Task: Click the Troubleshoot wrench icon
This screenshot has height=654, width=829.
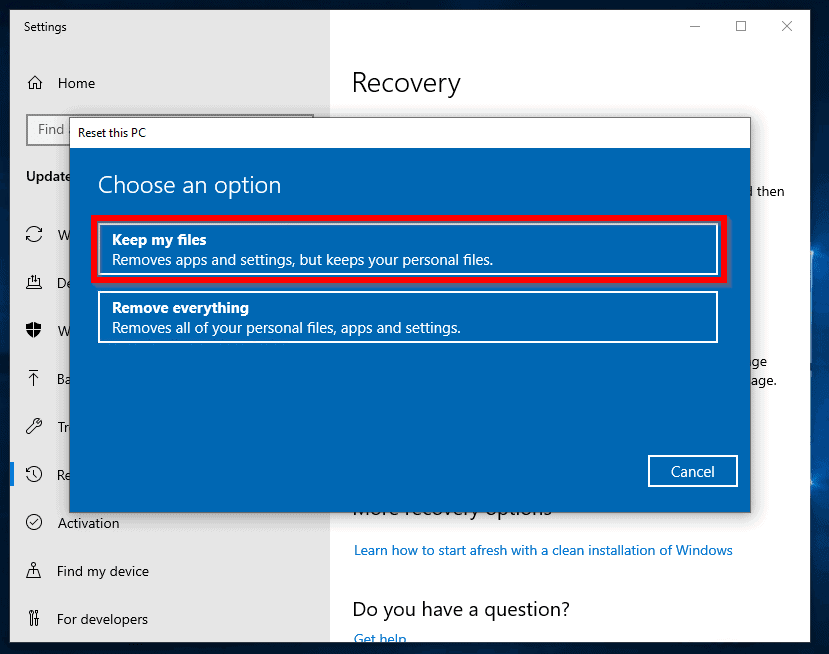Action: pos(34,426)
